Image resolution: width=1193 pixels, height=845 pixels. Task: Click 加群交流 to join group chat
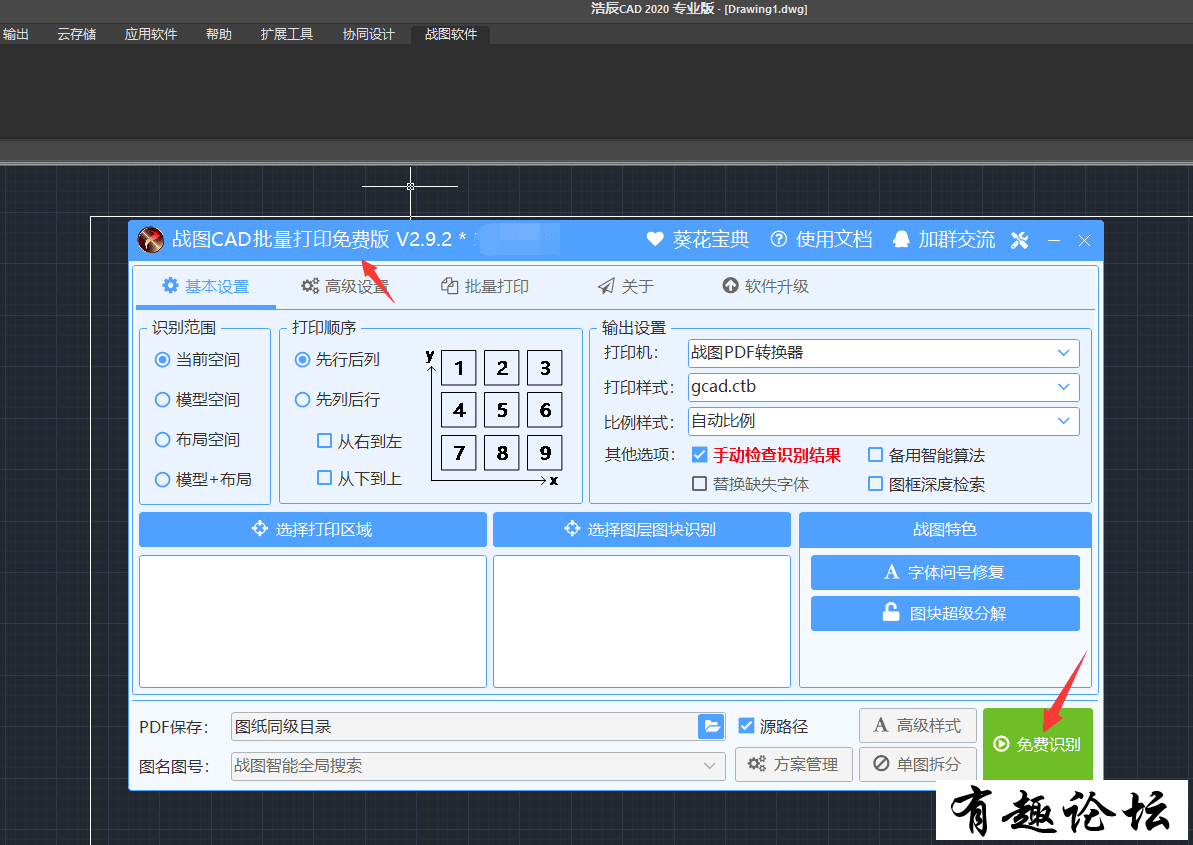943,240
